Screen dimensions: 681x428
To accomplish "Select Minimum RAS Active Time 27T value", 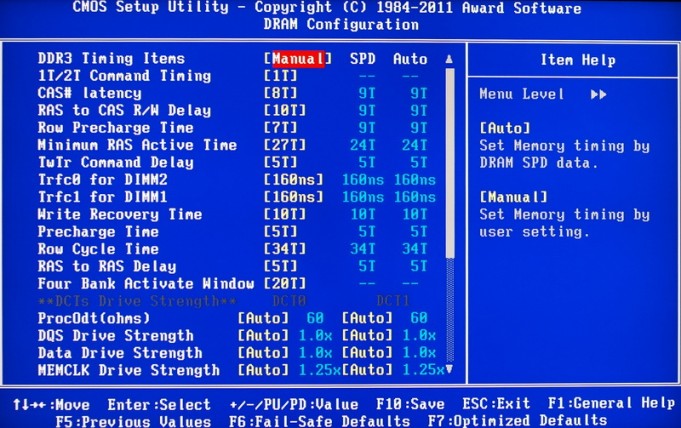I will coord(285,146).
